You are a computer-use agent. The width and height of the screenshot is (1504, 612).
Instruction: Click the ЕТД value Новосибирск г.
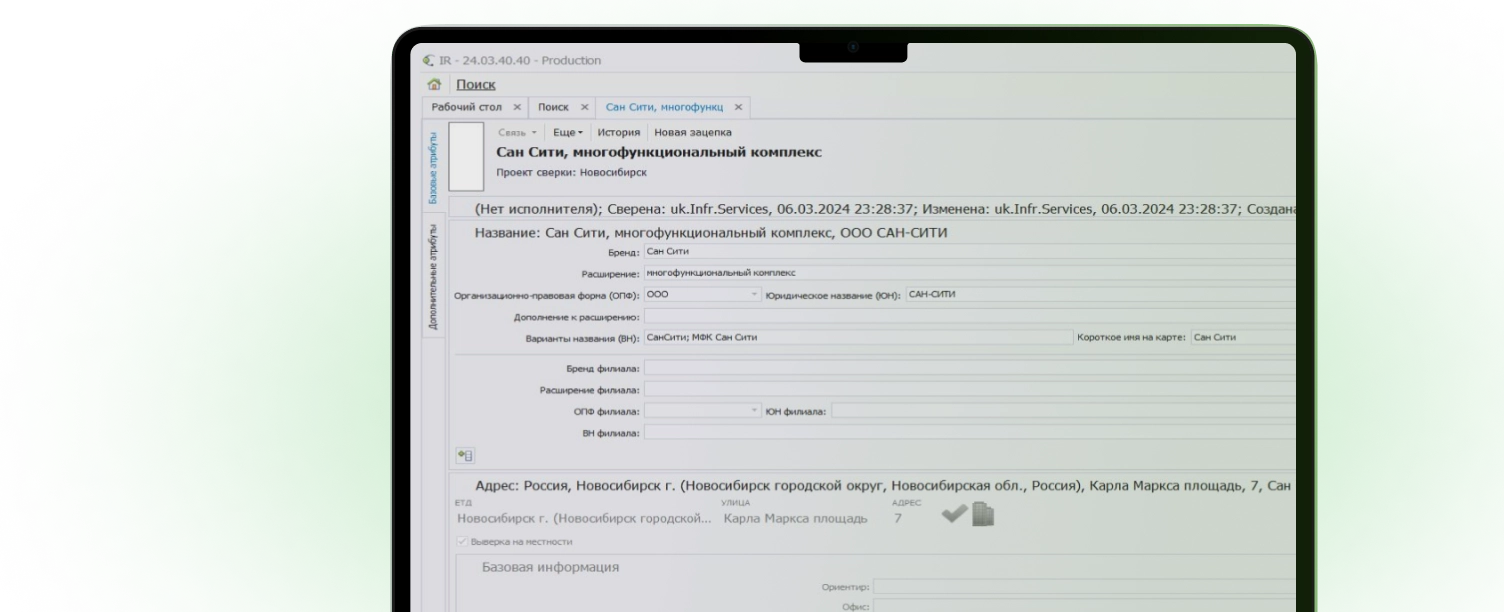pos(582,519)
